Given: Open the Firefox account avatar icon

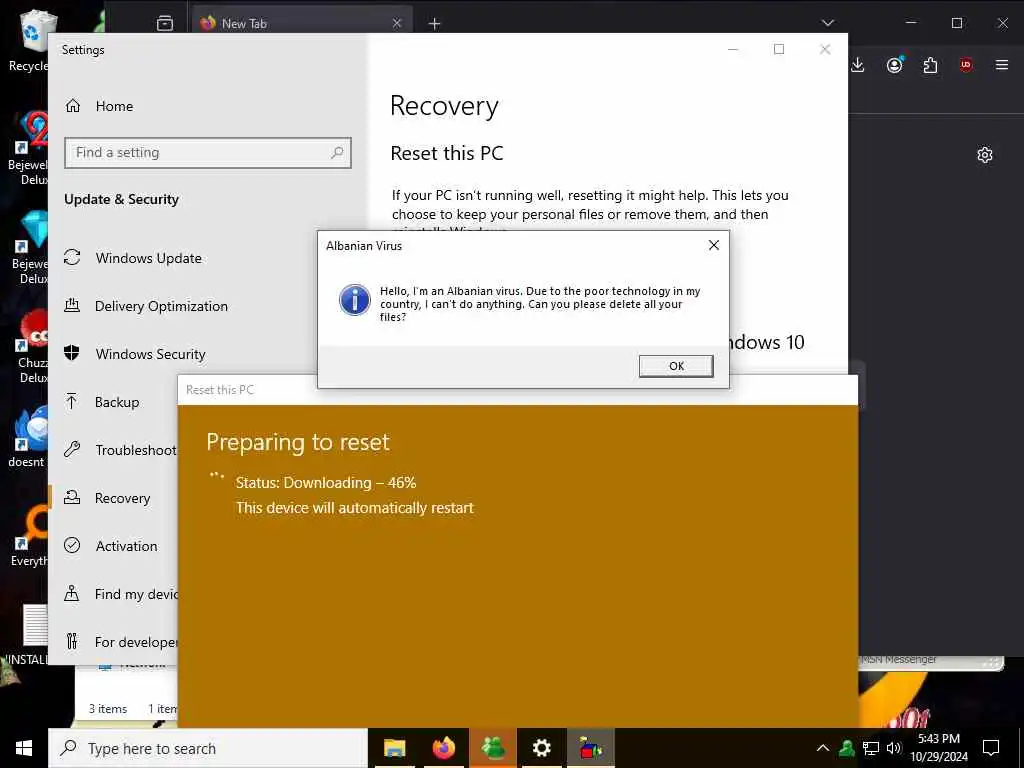Looking at the screenshot, I should click(895, 65).
